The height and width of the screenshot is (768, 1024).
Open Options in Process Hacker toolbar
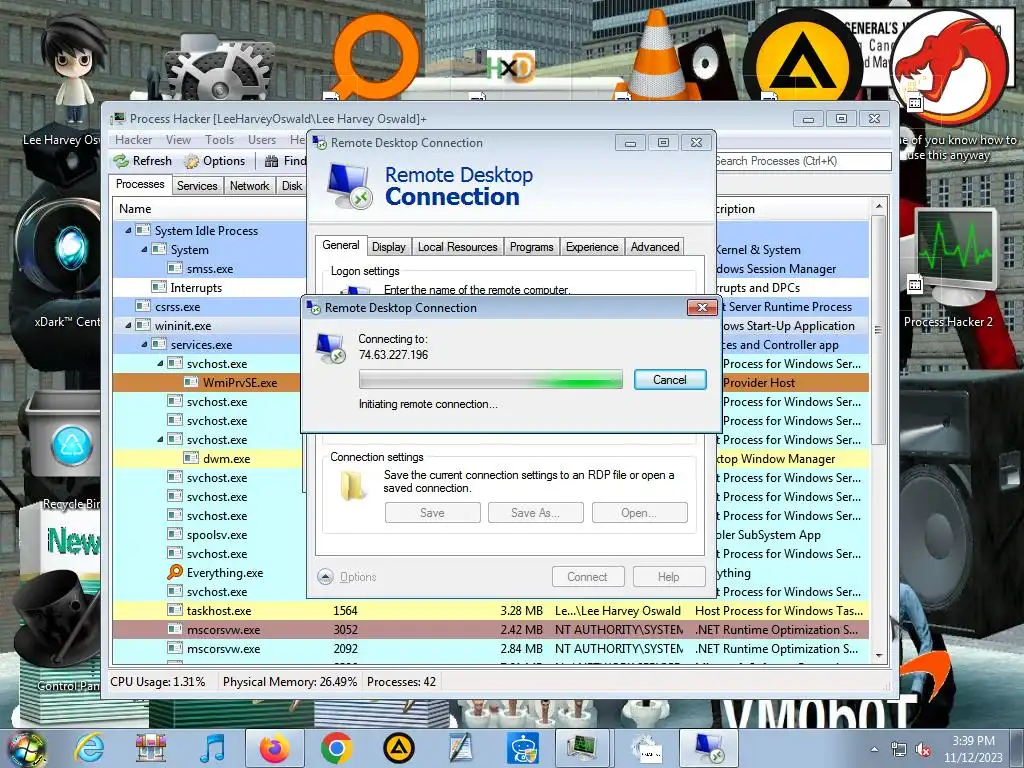pyautogui.click(x=215, y=161)
